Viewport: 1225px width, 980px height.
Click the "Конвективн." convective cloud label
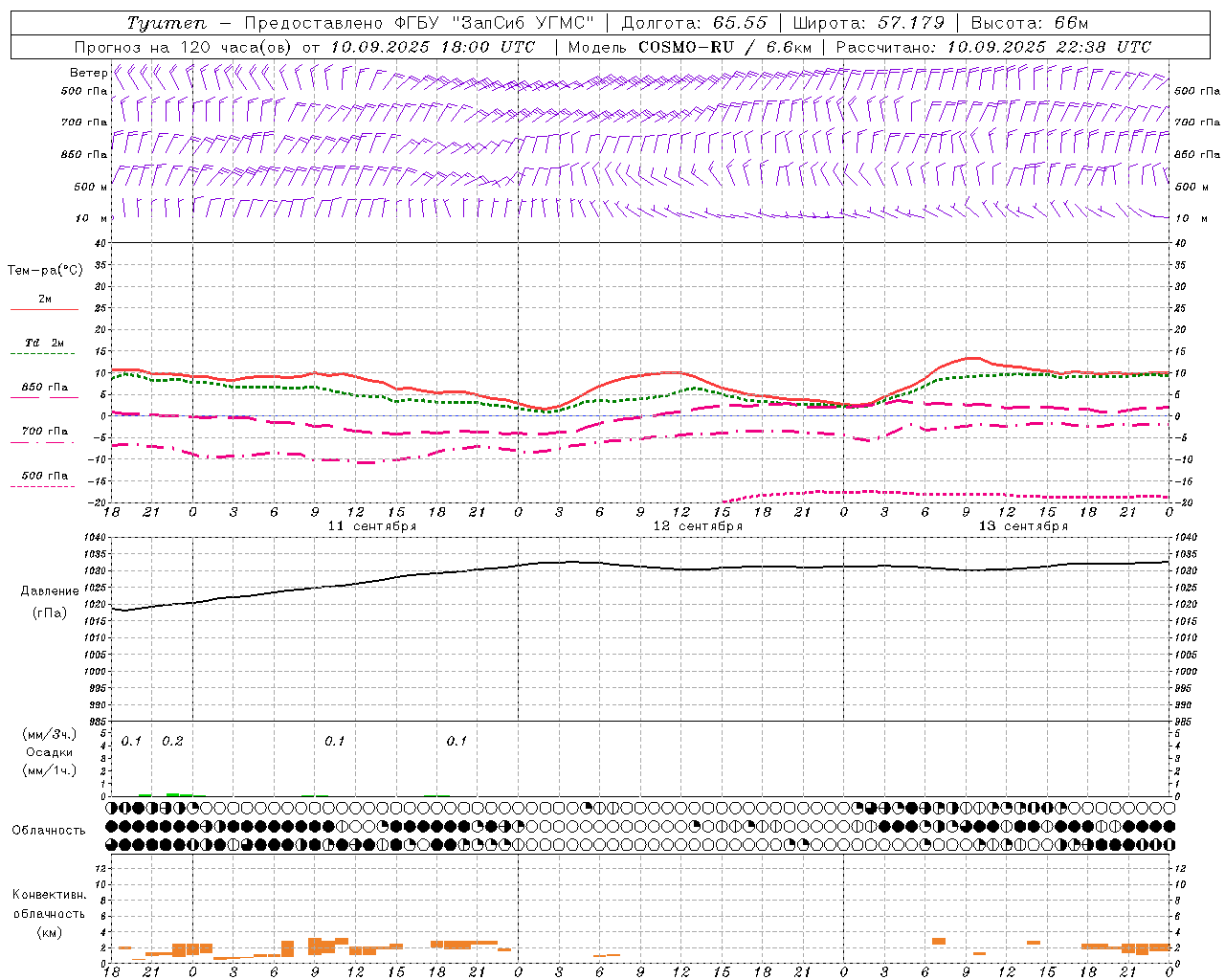(x=49, y=895)
